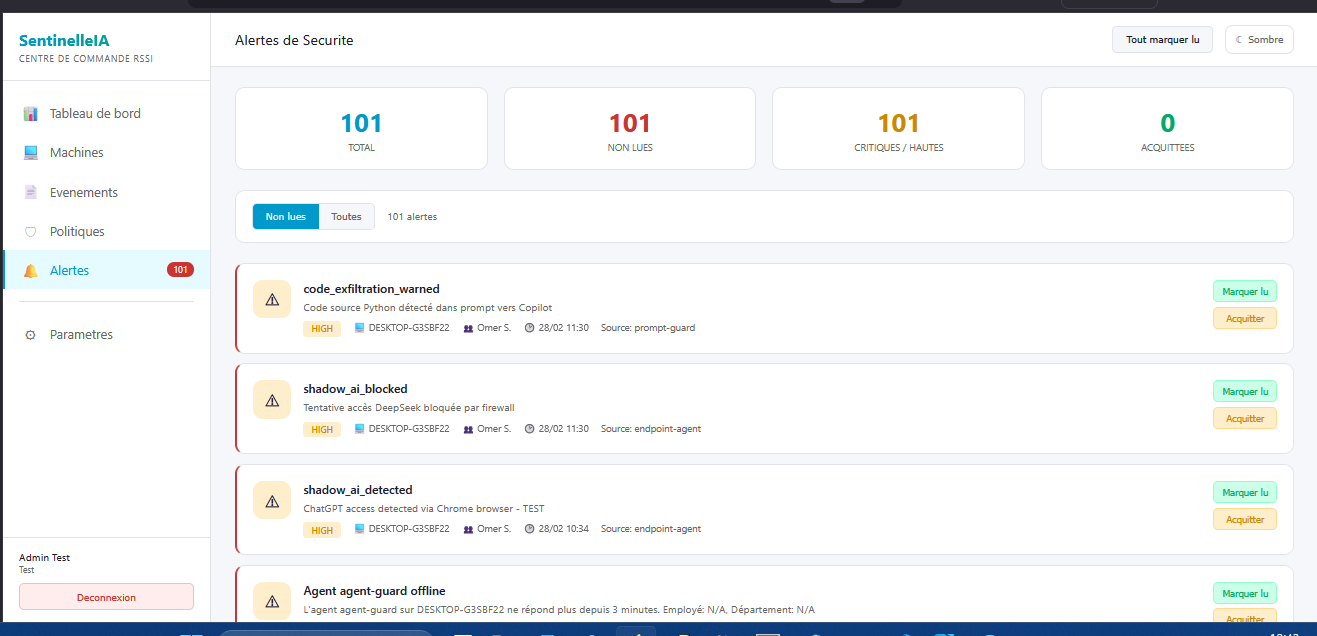Screen dimensions: 1317x636
Task: Click the Critiques / Hautes stat card
Action: coord(898,128)
